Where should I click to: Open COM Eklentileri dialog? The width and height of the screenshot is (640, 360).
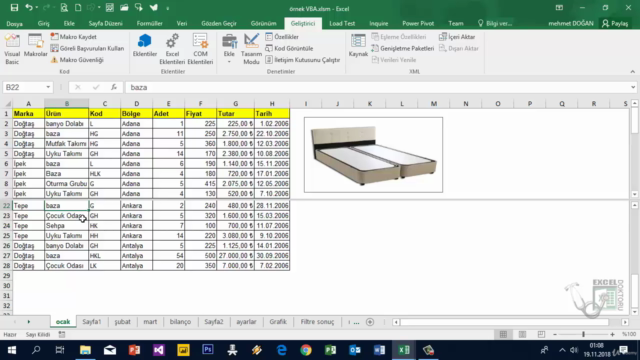200,49
